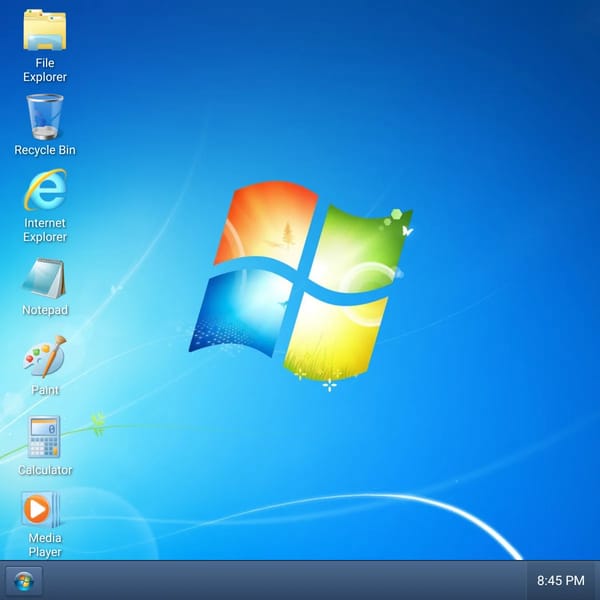Screen dimensions: 600x600
Task: Click the Paint palette icon
Action: click(x=45, y=357)
